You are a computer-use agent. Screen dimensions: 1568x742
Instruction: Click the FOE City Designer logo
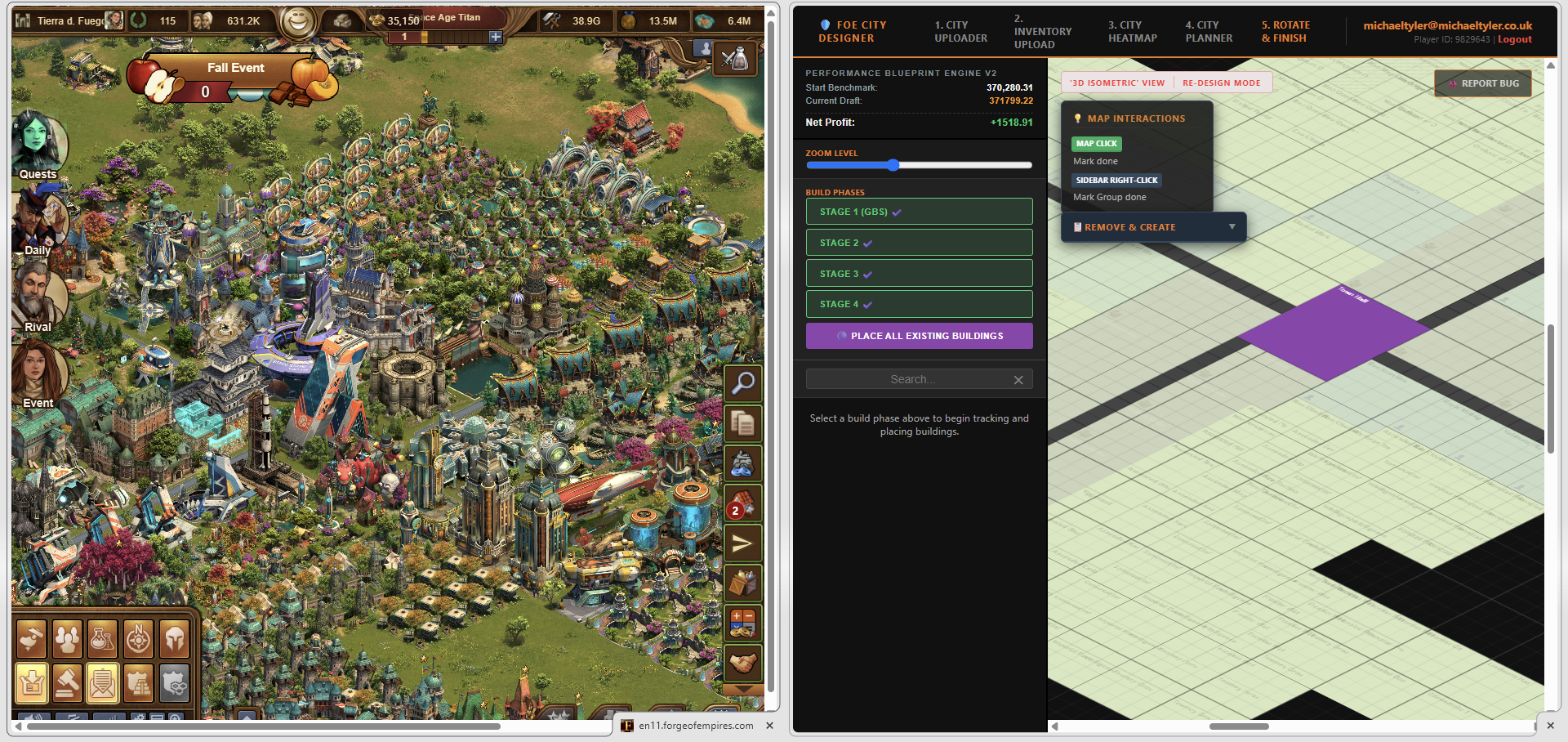853,32
